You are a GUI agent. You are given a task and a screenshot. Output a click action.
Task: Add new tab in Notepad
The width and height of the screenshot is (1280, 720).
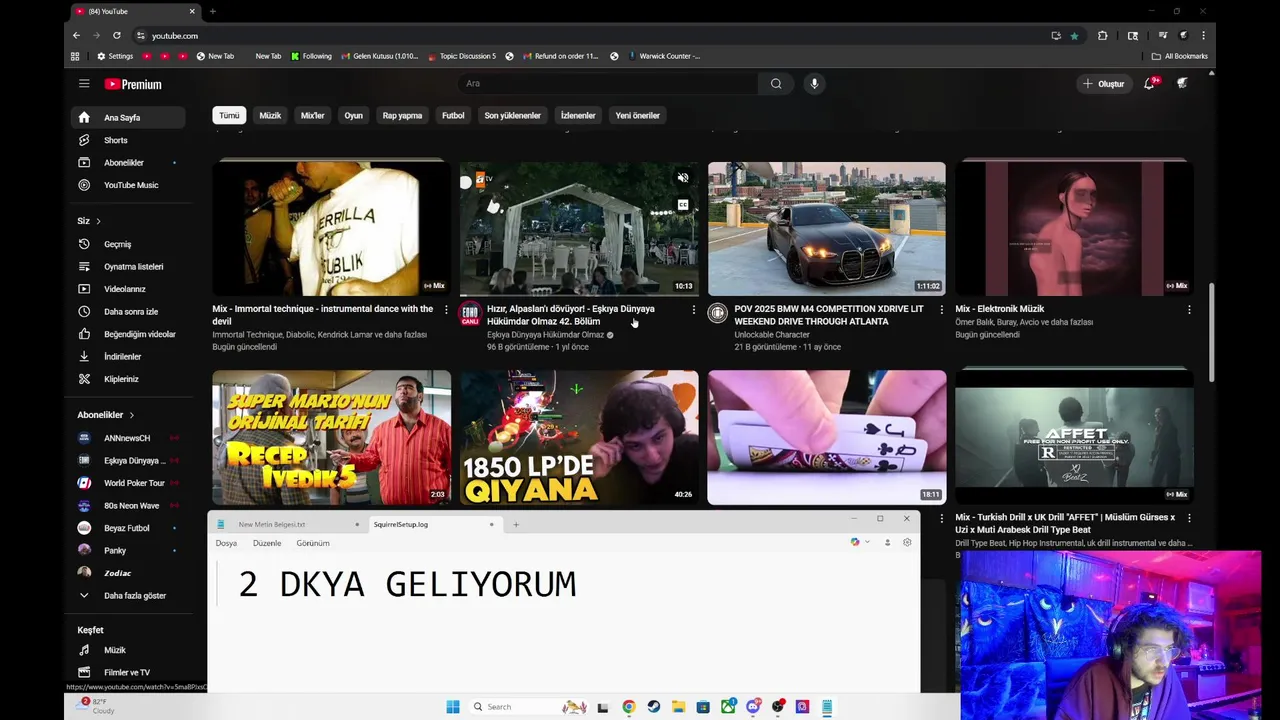click(x=516, y=524)
